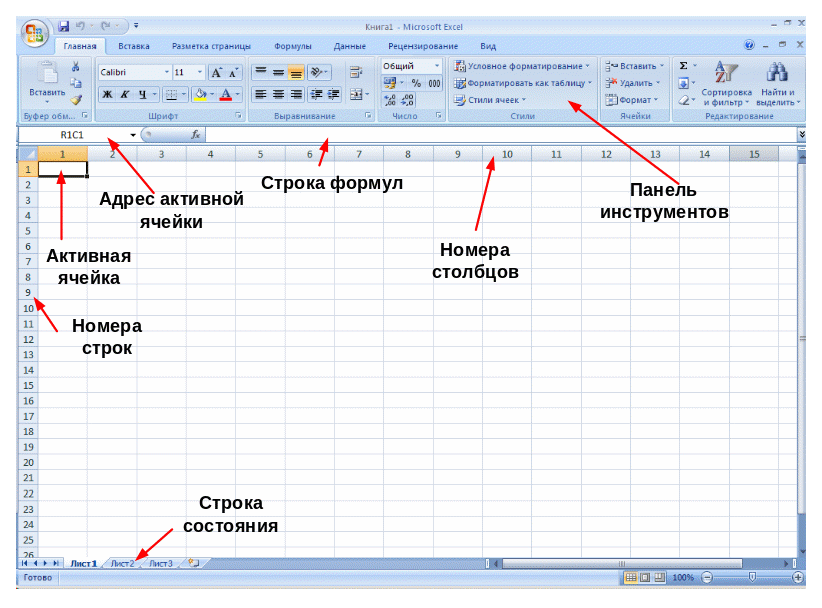Increase indent of cell text

pyautogui.click(x=333, y=94)
